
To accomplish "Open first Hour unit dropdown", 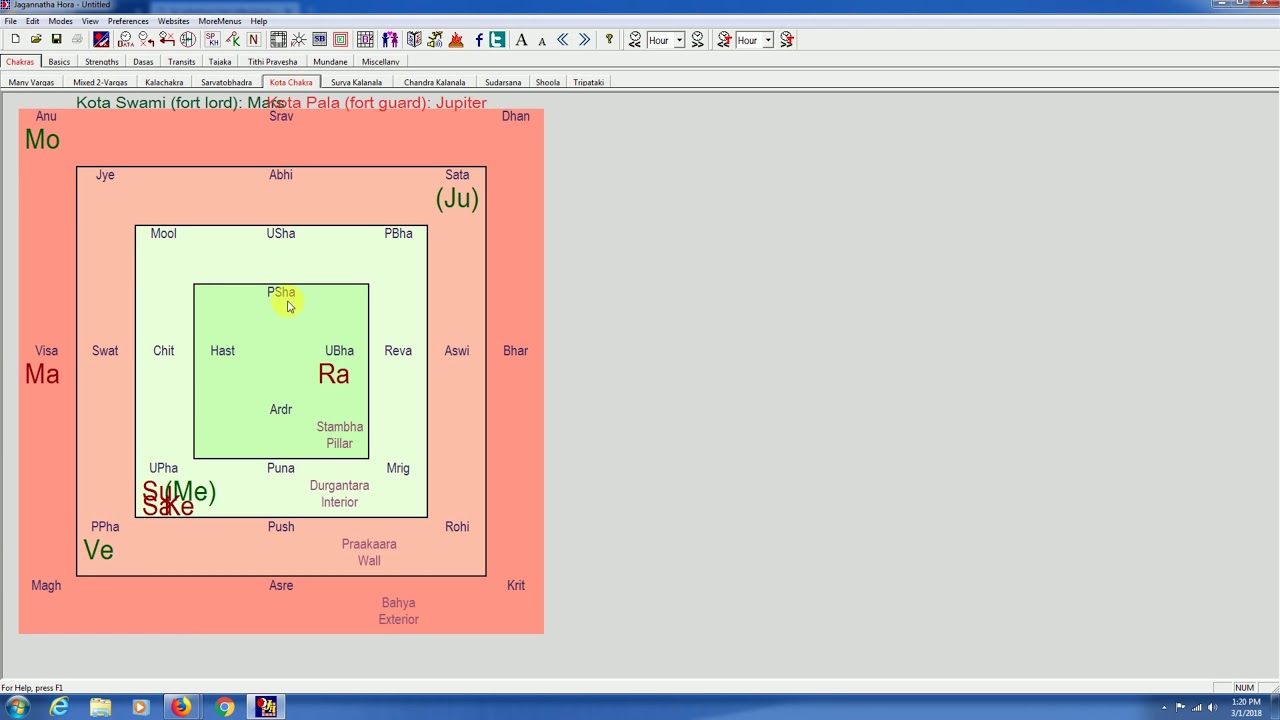I will tap(679, 40).
